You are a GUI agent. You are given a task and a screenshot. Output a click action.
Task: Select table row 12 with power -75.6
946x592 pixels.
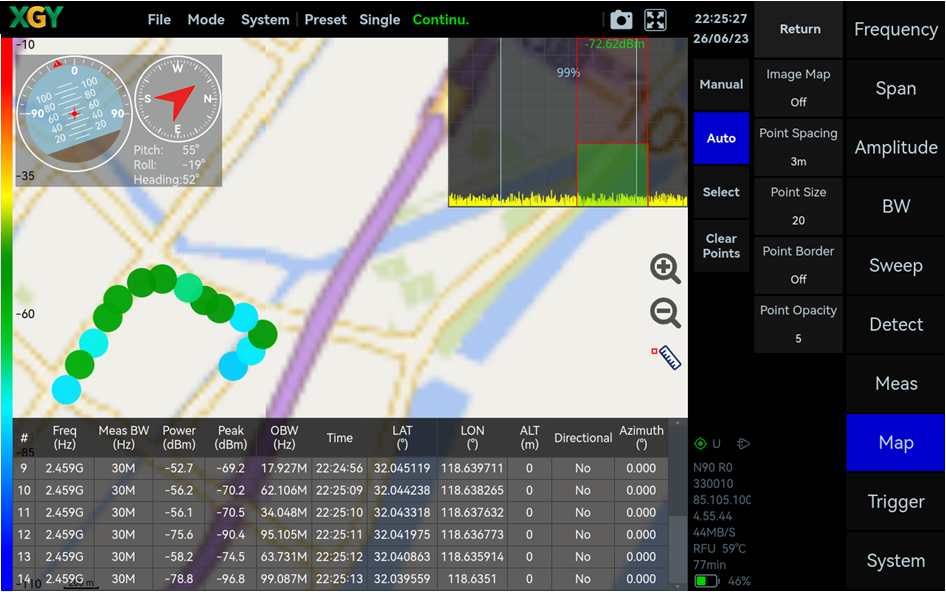coord(340,535)
